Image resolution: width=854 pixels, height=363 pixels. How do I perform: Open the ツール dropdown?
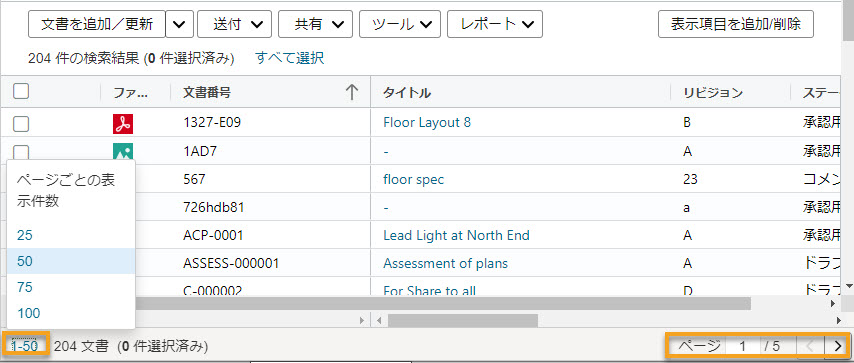[400, 24]
